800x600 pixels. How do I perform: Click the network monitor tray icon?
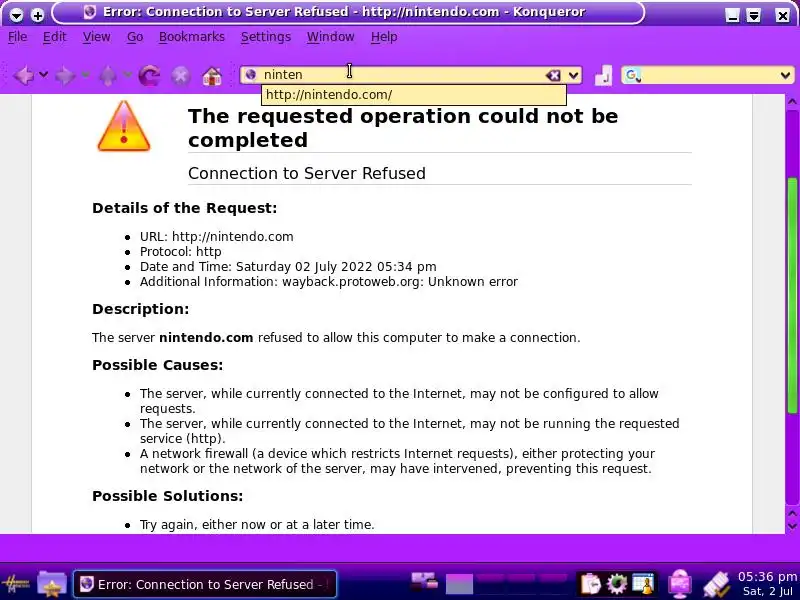pos(680,584)
